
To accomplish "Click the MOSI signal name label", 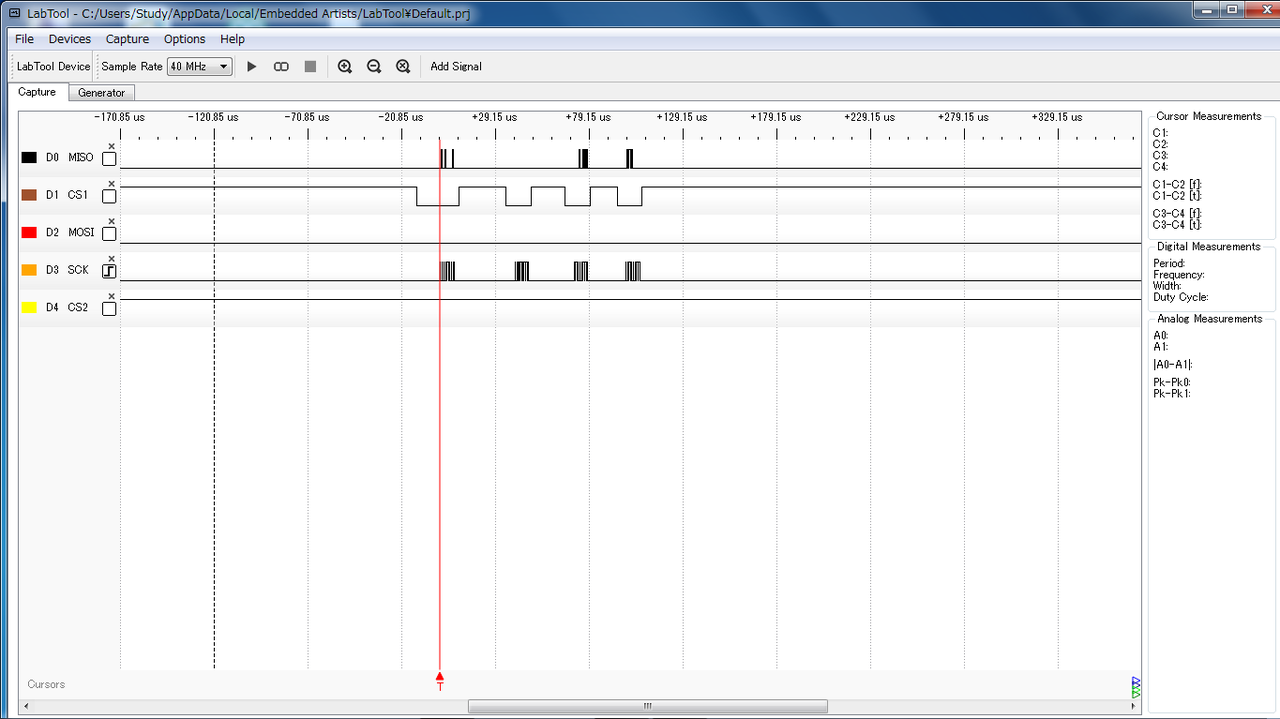I will coord(81,233).
